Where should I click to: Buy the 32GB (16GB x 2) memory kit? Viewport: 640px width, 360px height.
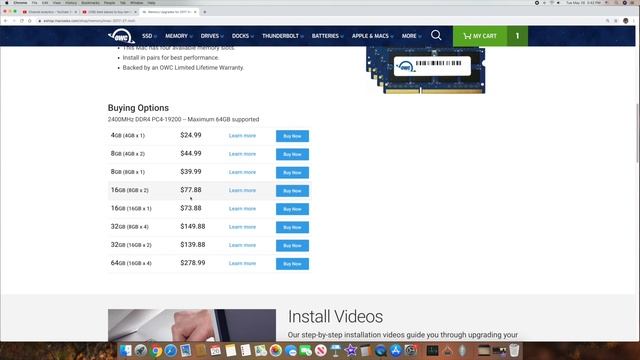[x=292, y=246]
